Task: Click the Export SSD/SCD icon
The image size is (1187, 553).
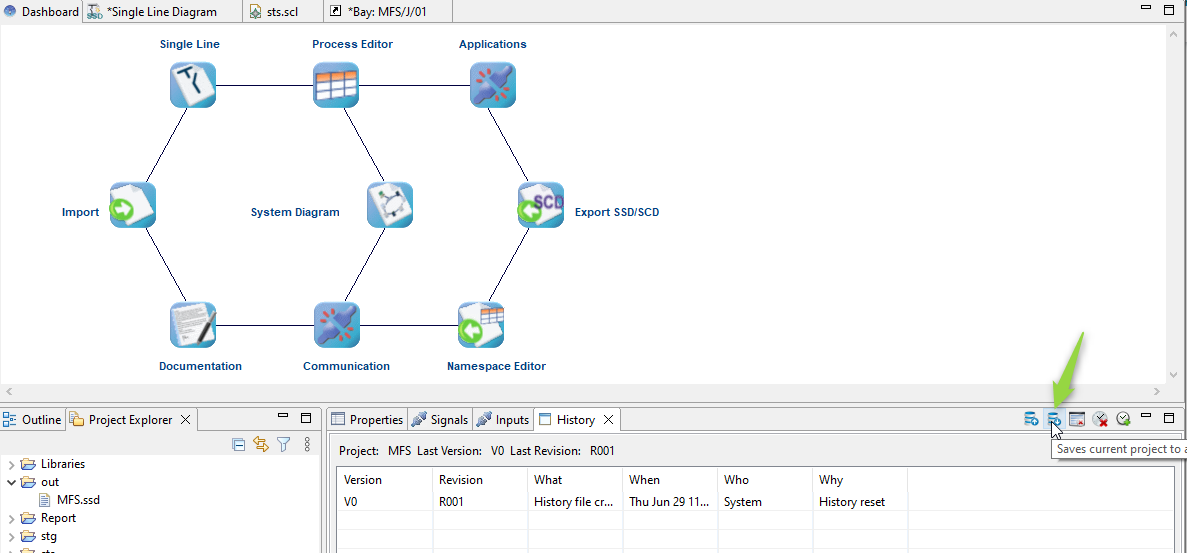Action: (x=540, y=206)
